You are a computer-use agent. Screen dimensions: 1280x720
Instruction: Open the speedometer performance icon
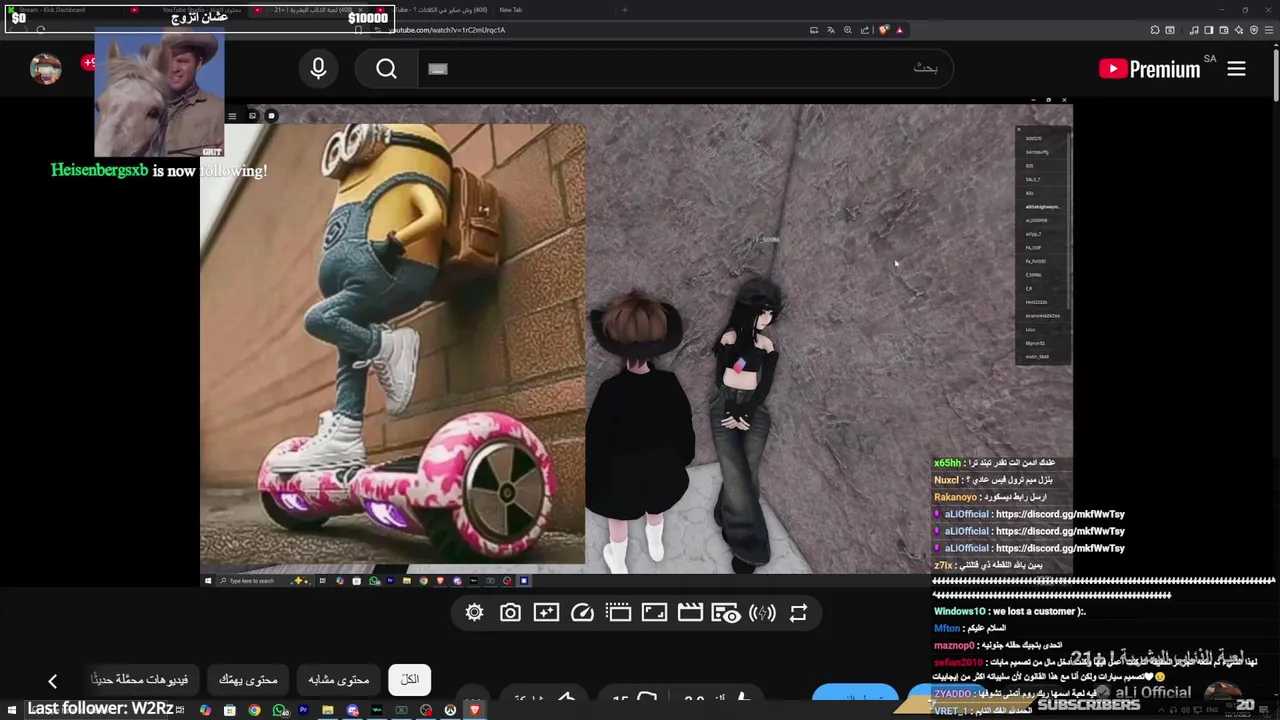pyautogui.click(x=582, y=613)
